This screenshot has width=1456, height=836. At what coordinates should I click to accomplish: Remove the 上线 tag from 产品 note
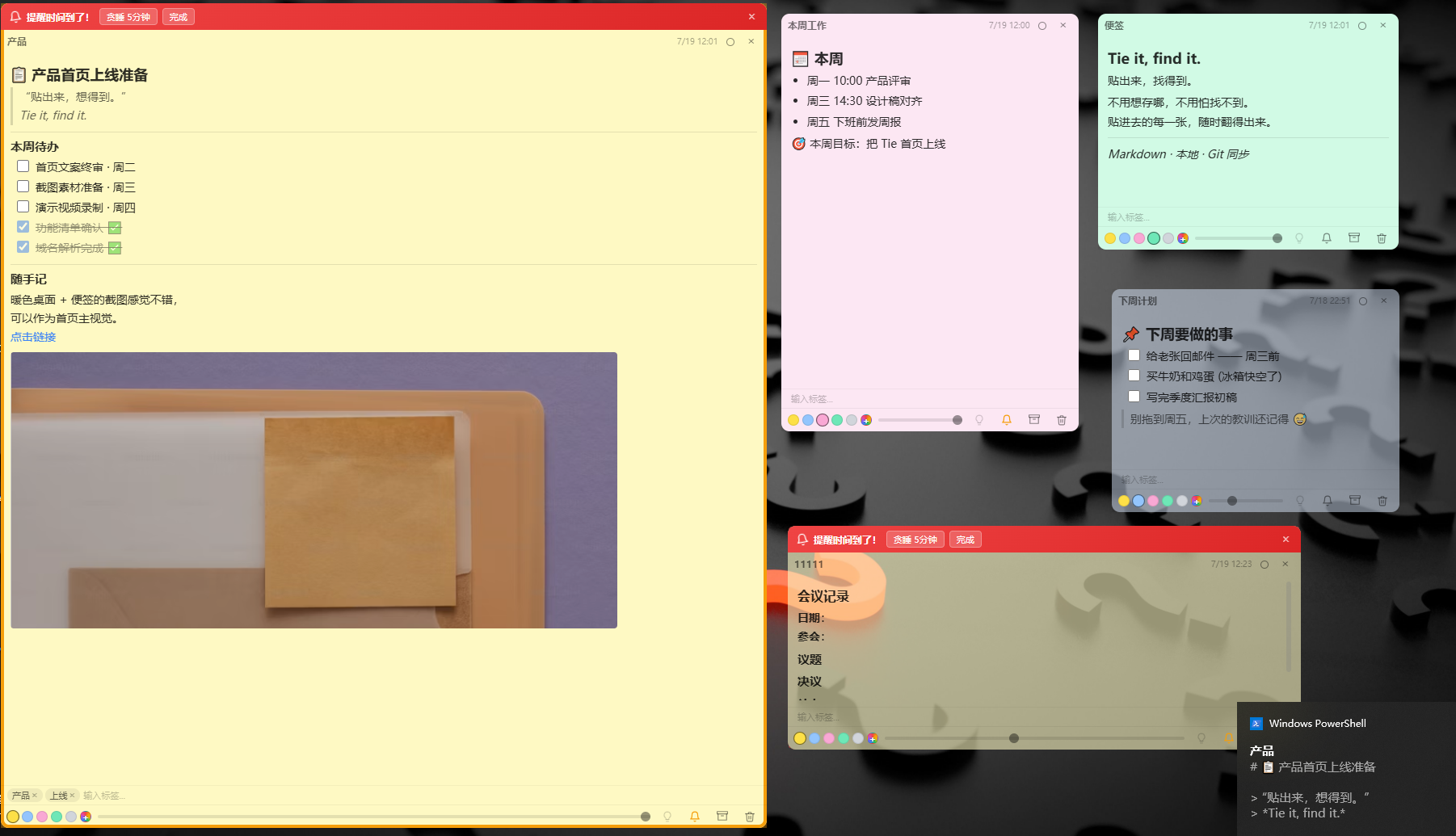[72, 796]
